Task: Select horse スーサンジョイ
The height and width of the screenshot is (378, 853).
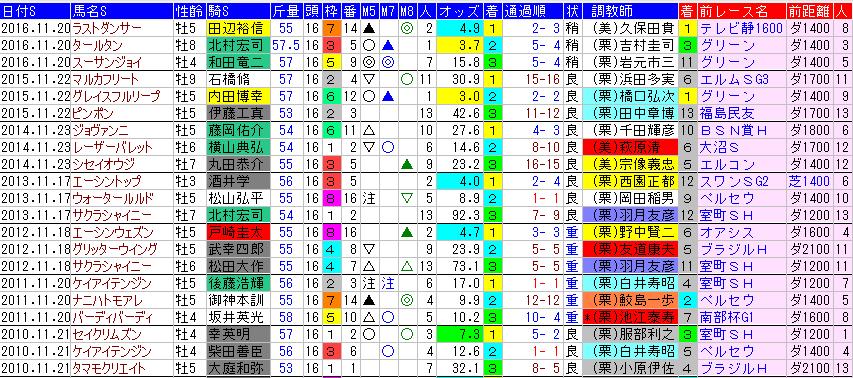Action: (107, 62)
